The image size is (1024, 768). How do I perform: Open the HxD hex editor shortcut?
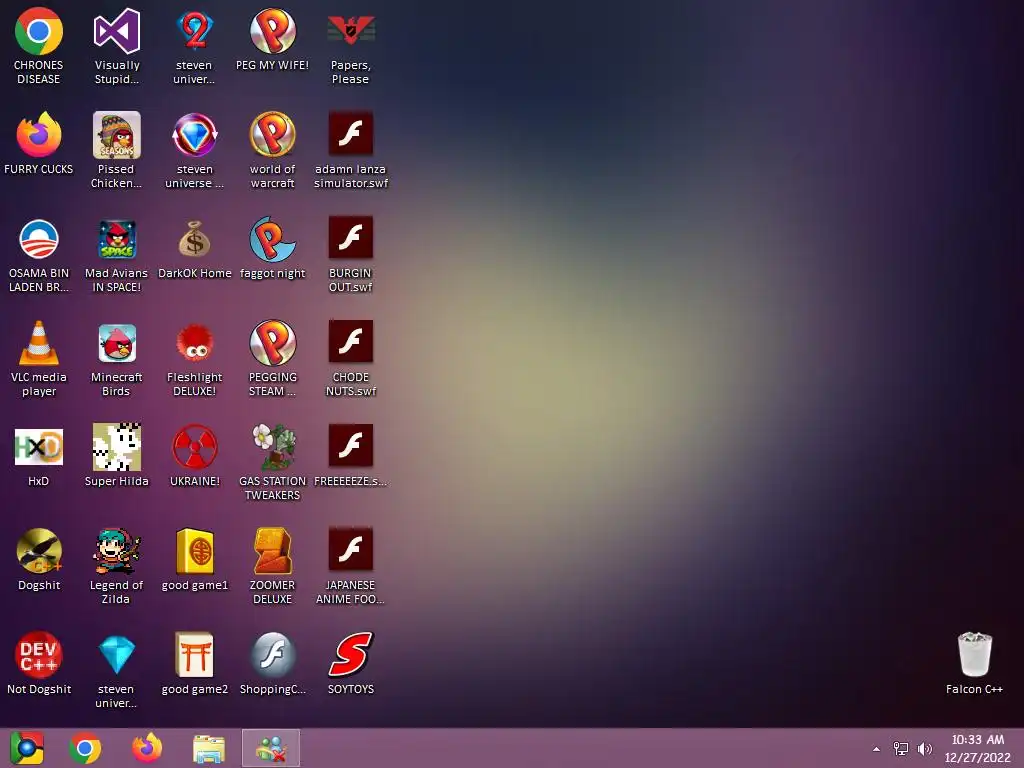coord(39,456)
